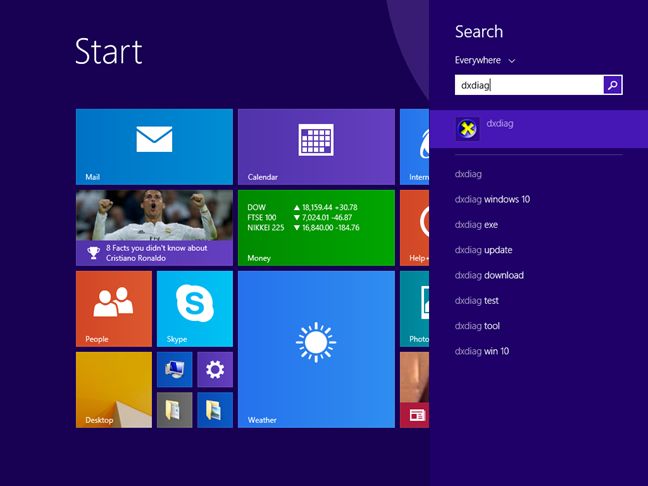Open the Cristiano Ronaldo news tile
The width and height of the screenshot is (648, 486).
click(154, 227)
